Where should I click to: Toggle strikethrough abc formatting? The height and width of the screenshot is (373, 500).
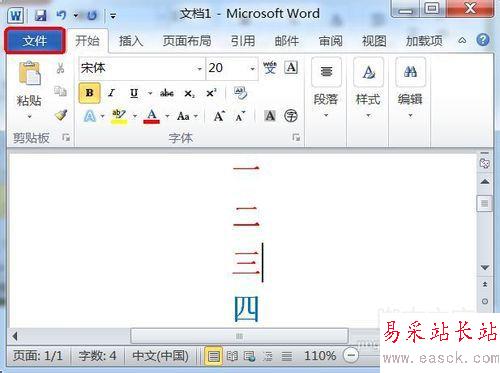coord(167,93)
